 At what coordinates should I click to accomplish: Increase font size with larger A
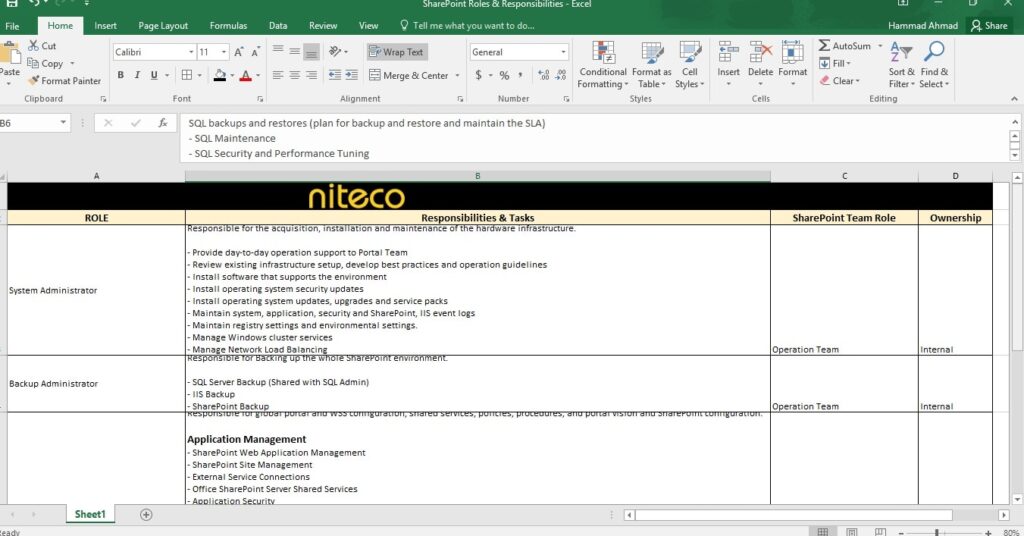click(239, 52)
